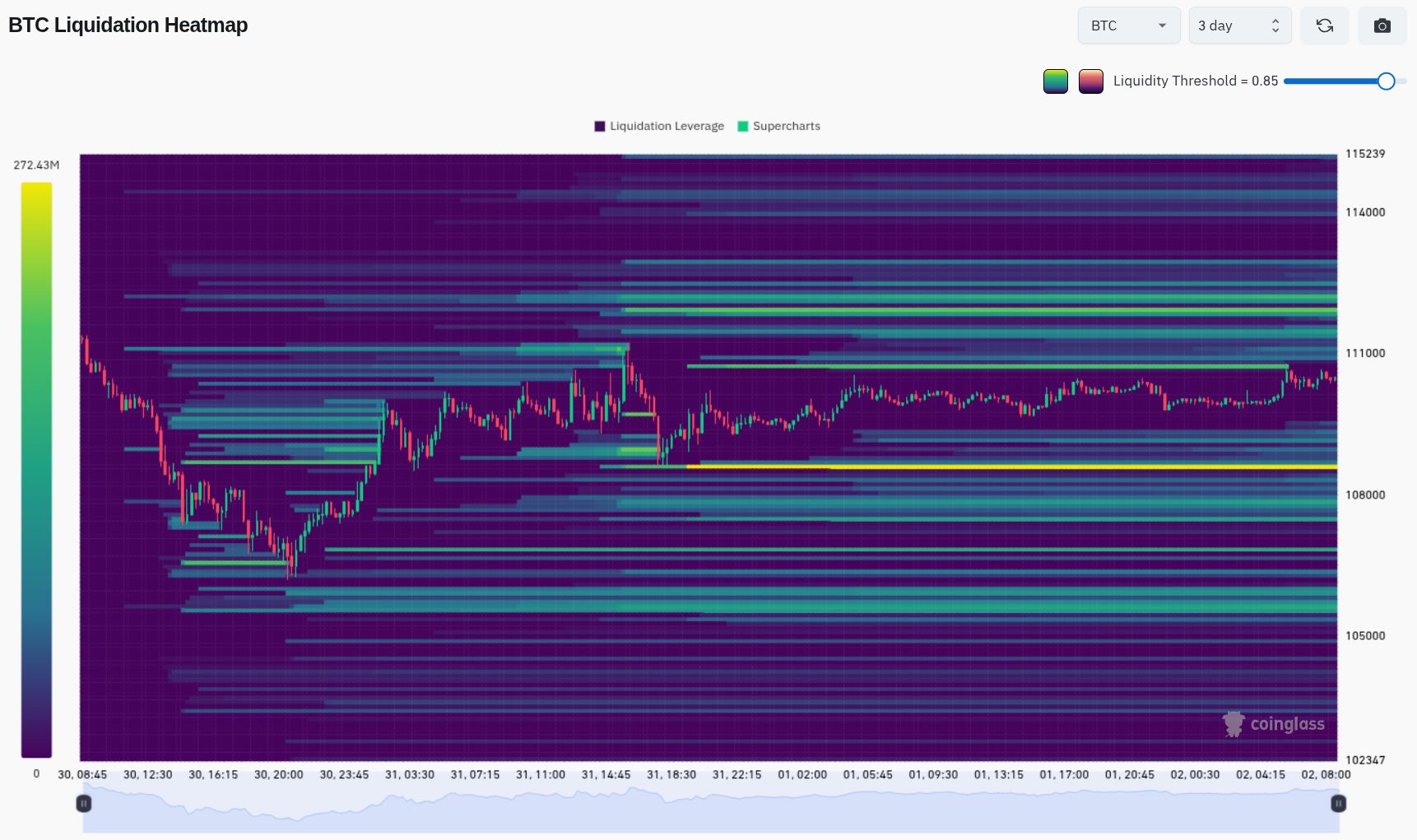
Task: Click the left handle of the range navigator
Action: pyautogui.click(x=84, y=803)
